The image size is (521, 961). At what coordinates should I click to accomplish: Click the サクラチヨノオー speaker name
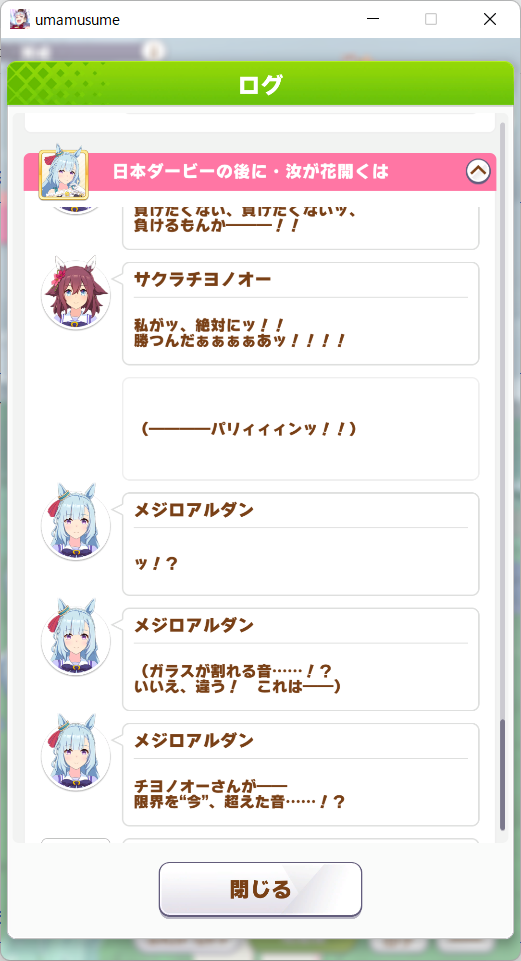click(x=202, y=279)
